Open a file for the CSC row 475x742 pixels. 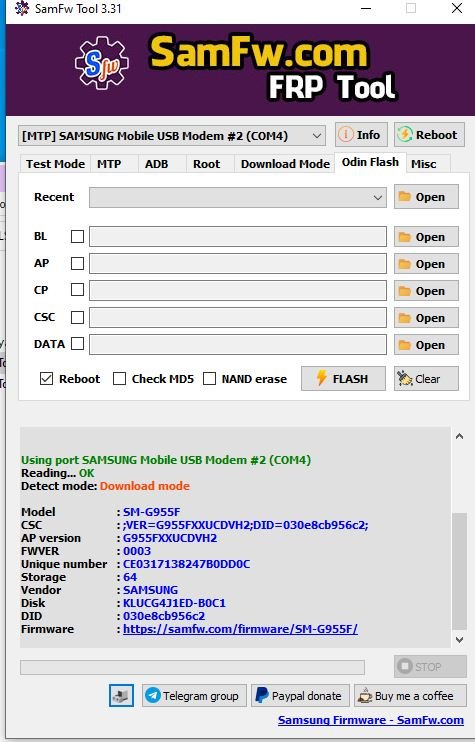[x=426, y=318]
